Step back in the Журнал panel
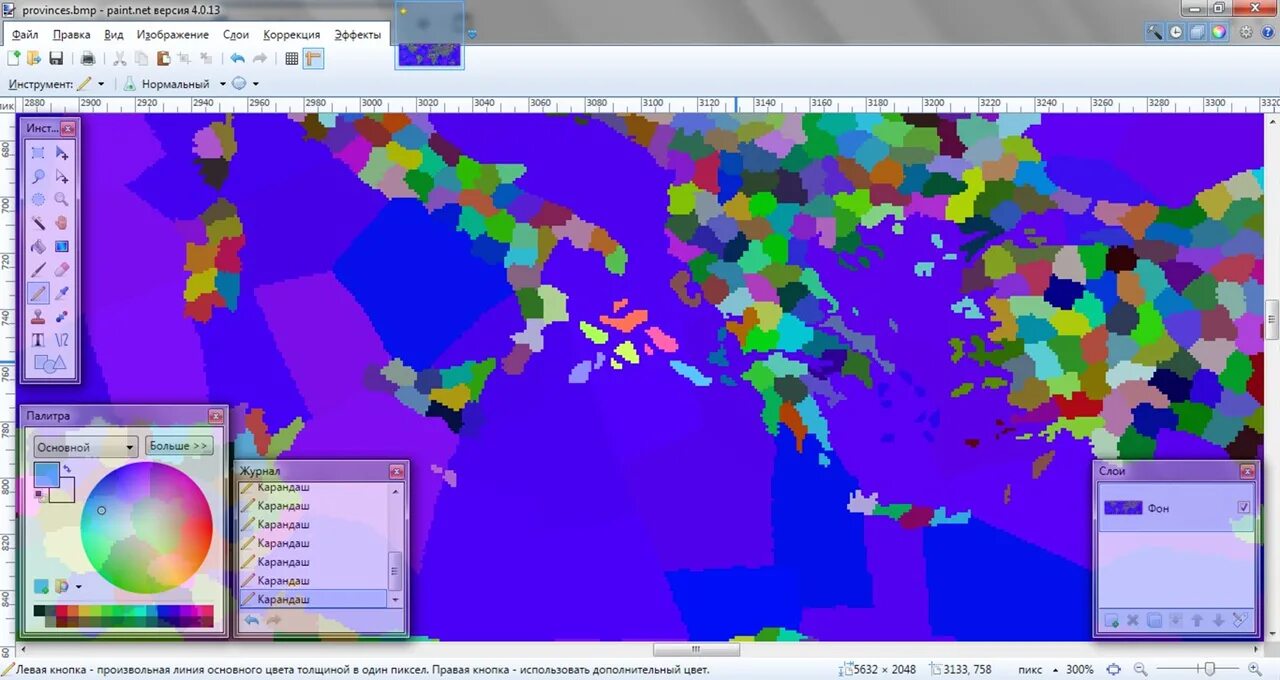Image resolution: width=1280 pixels, height=680 pixels. tap(252, 621)
